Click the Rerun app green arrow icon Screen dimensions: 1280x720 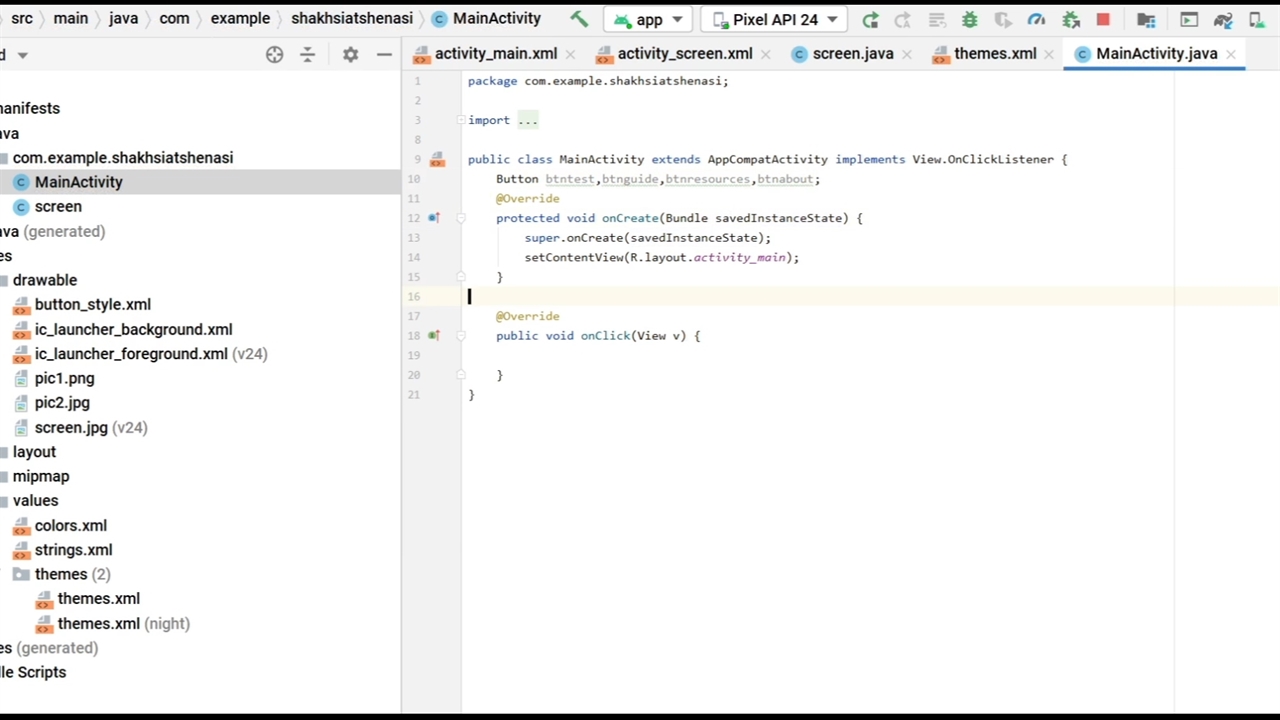[x=870, y=20]
